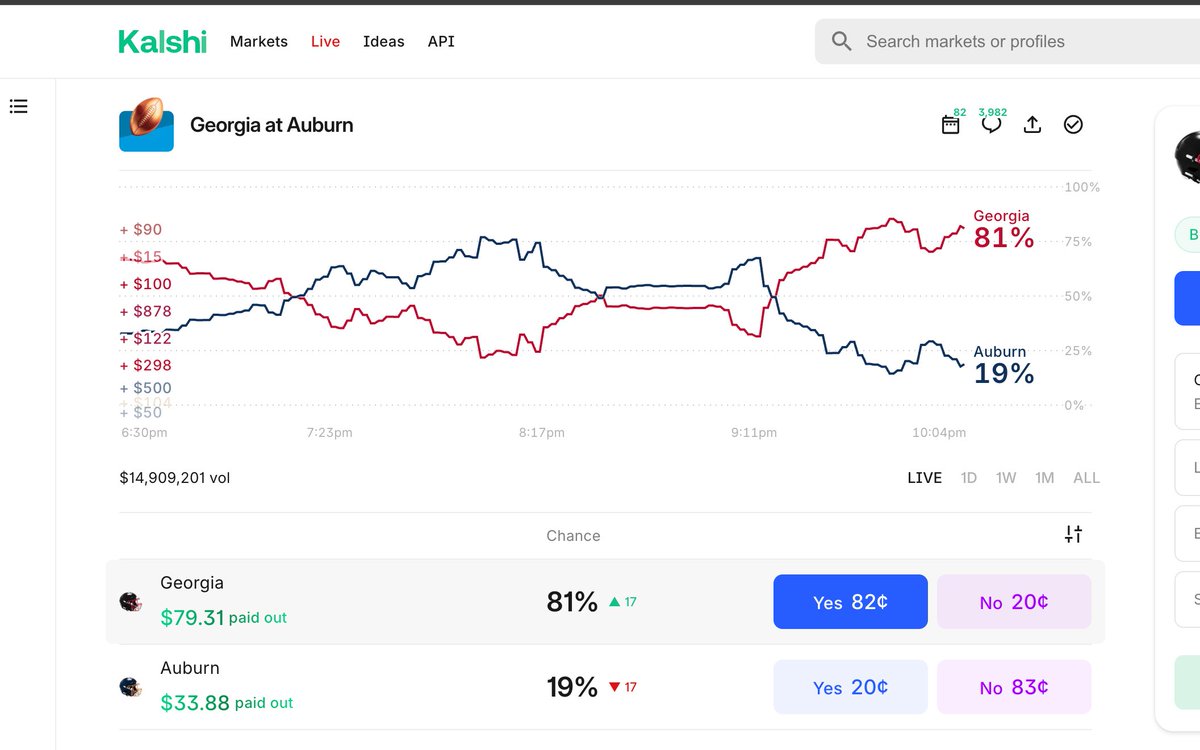This screenshot has height=750, width=1200.
Task: Switch to the Live tab
Action: [324, 41]
